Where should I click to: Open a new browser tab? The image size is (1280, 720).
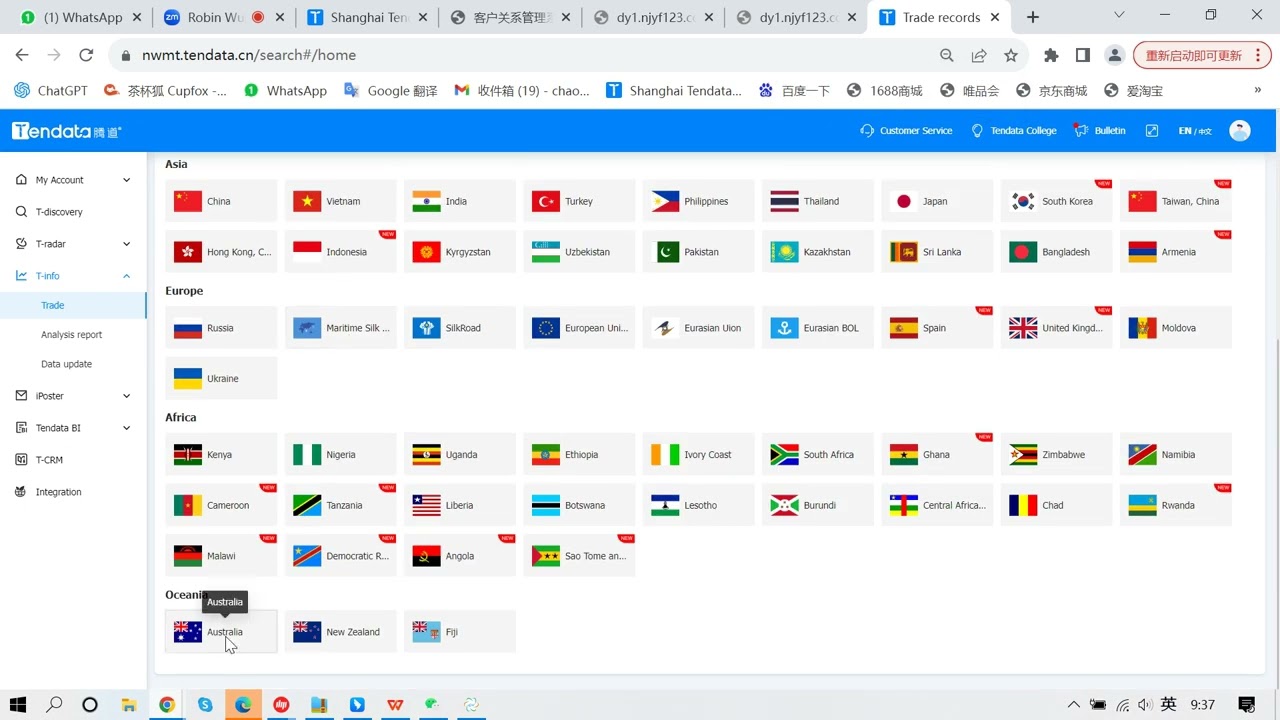(1033, 17)
